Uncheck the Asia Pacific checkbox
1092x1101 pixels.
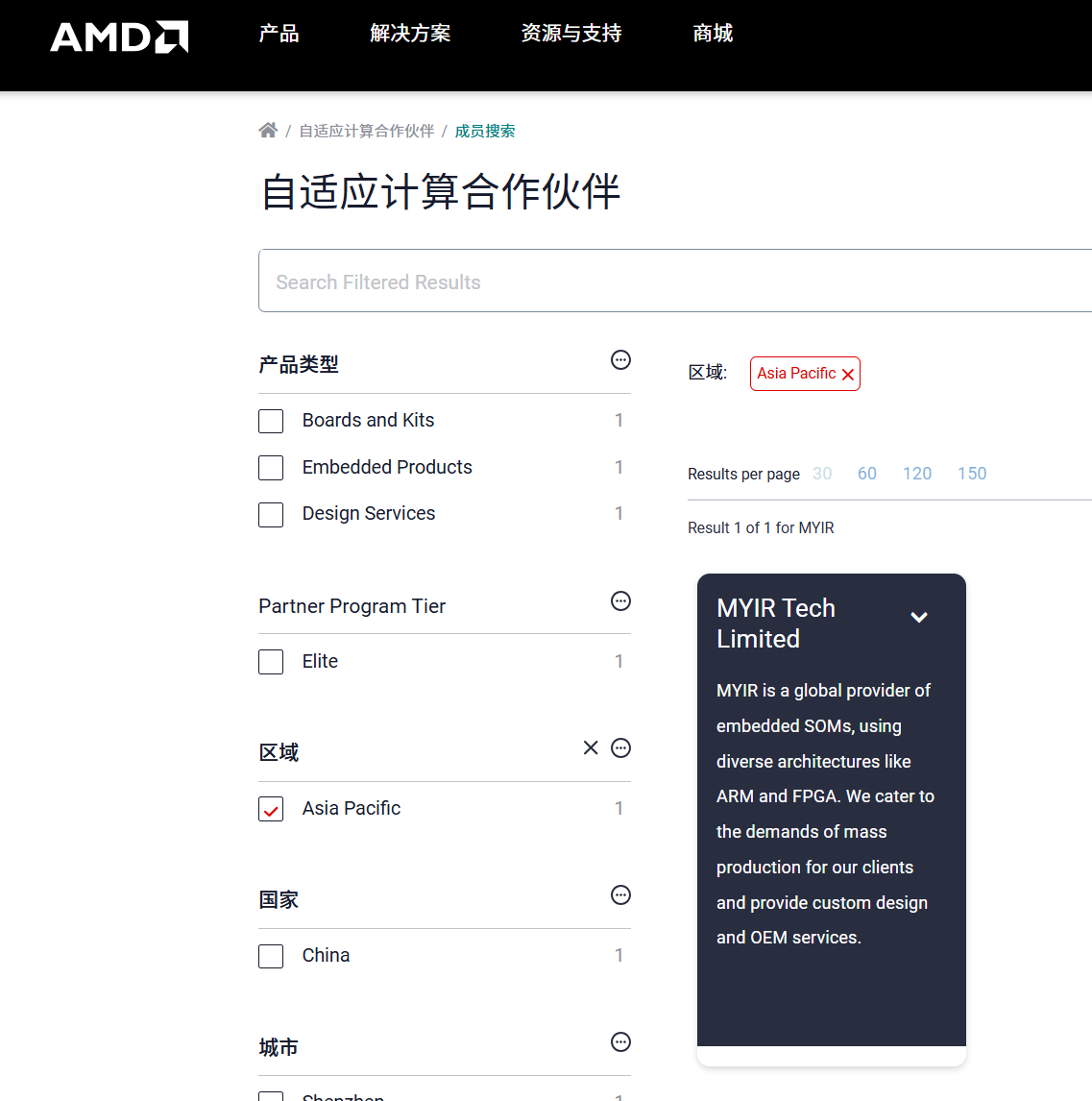click(x=271, y=809)
